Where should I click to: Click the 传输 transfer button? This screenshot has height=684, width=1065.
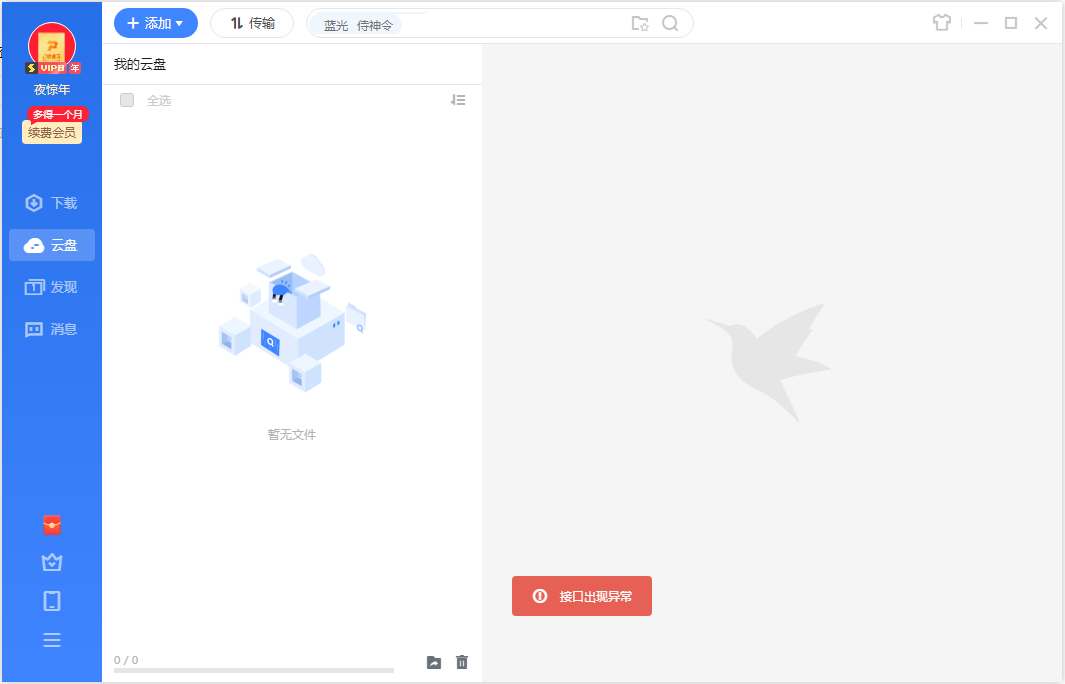(252, 23)
